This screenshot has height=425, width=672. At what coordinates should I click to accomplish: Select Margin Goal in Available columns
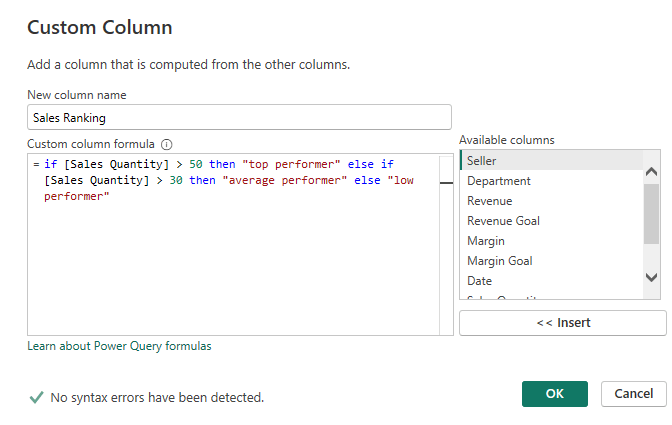click(x=551, y=261)
